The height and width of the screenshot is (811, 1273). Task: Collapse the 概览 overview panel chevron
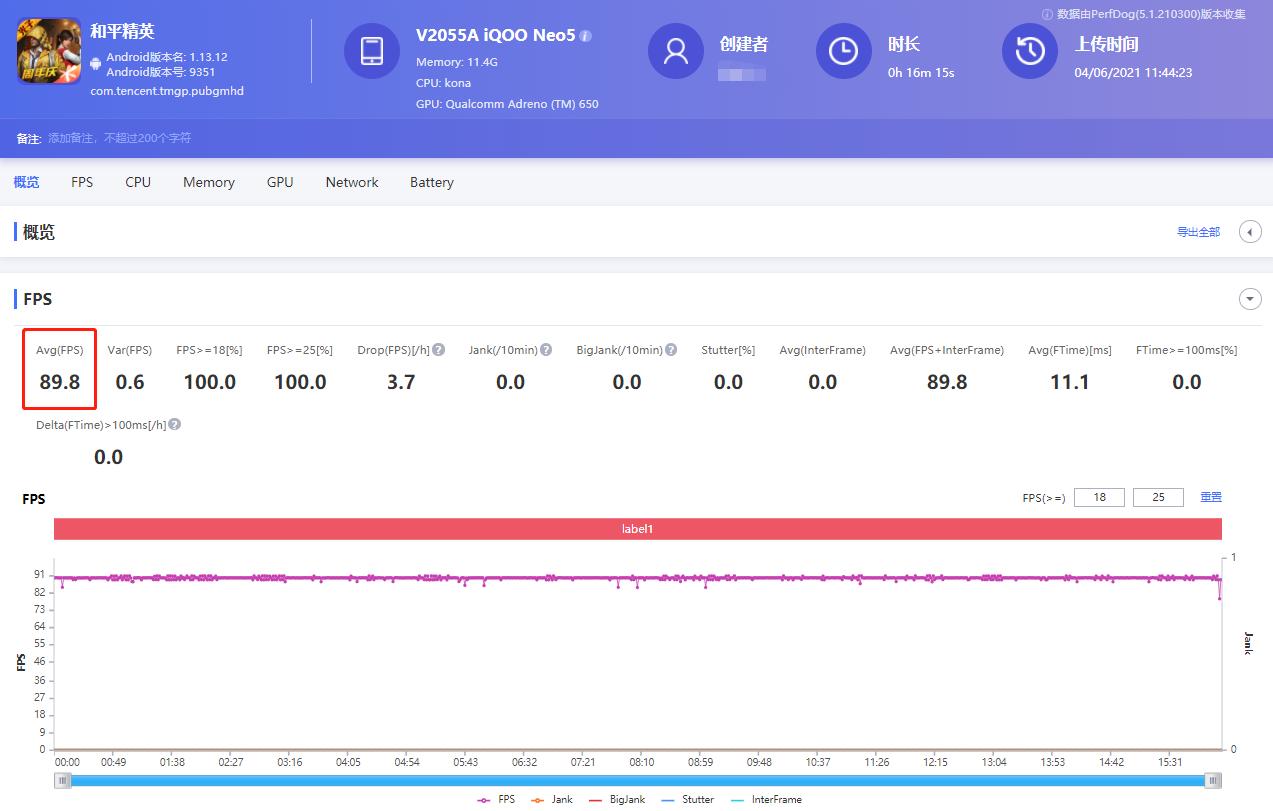pyautogui.click(x=1249, y=231)
